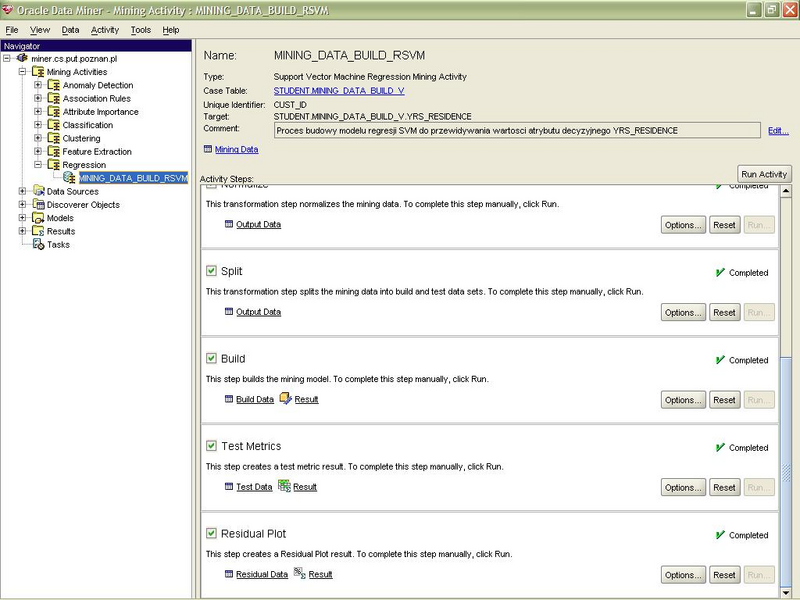Click the Residual Plot Result icon
This screenshot has width=800, height=600.
click(x=299, y=574)
